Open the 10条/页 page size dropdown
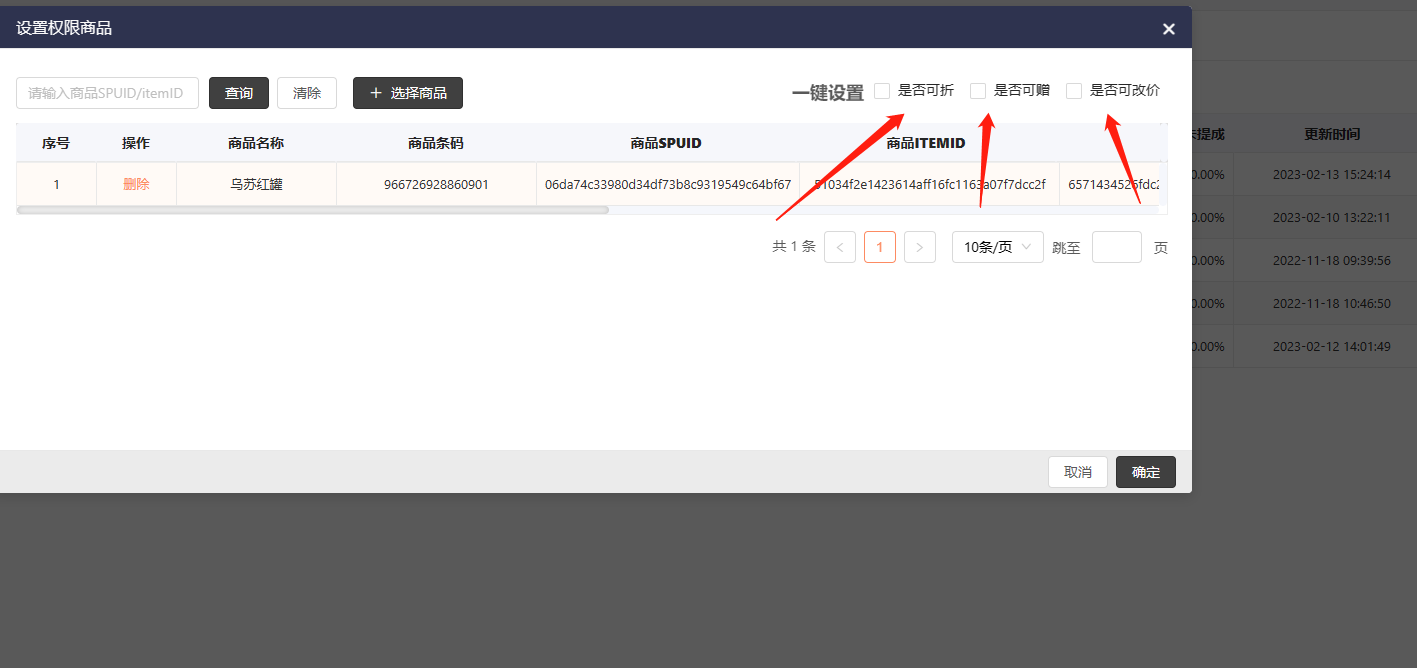 997,247
